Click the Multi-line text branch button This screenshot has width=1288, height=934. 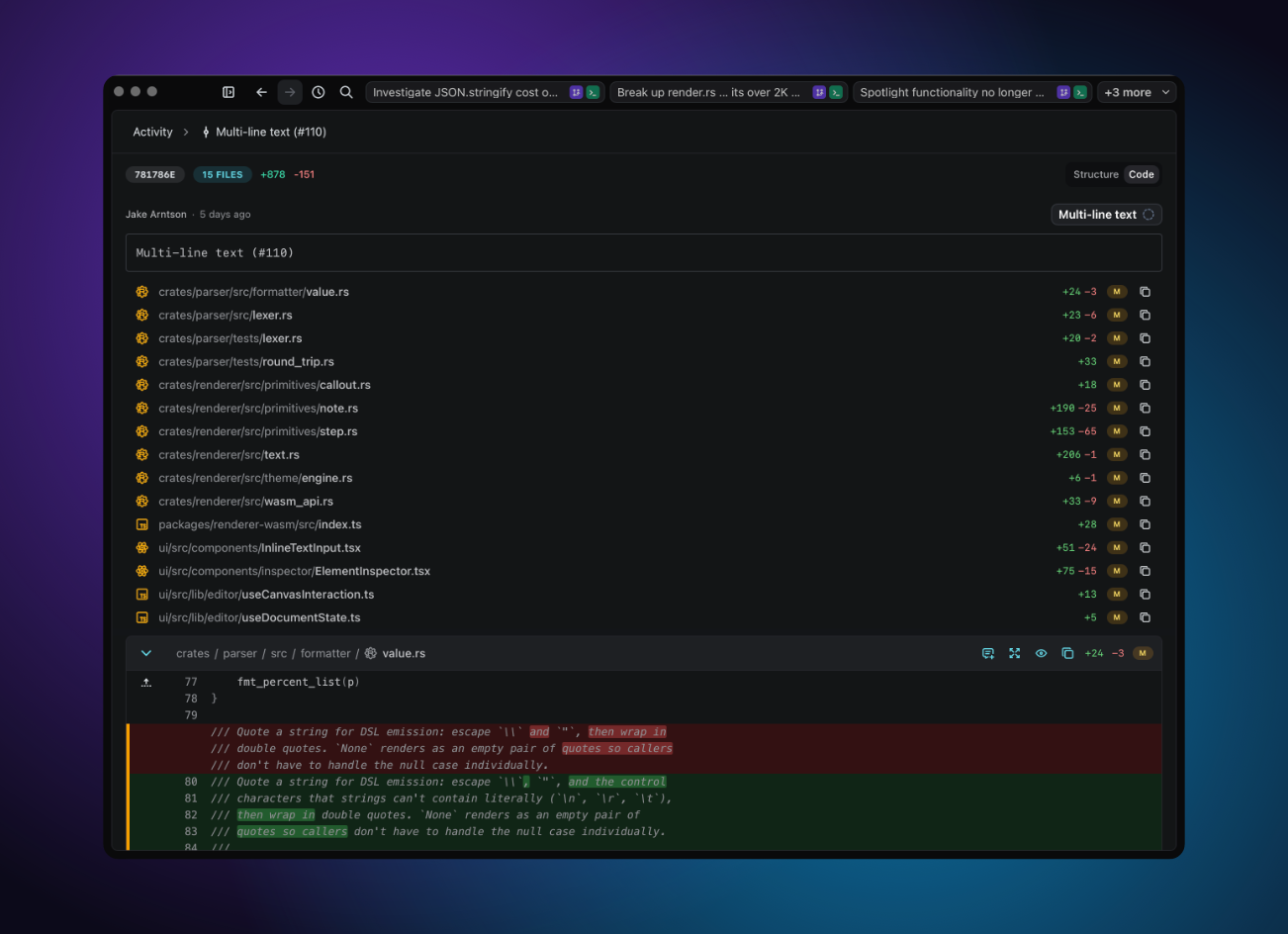pos(1106,215)
